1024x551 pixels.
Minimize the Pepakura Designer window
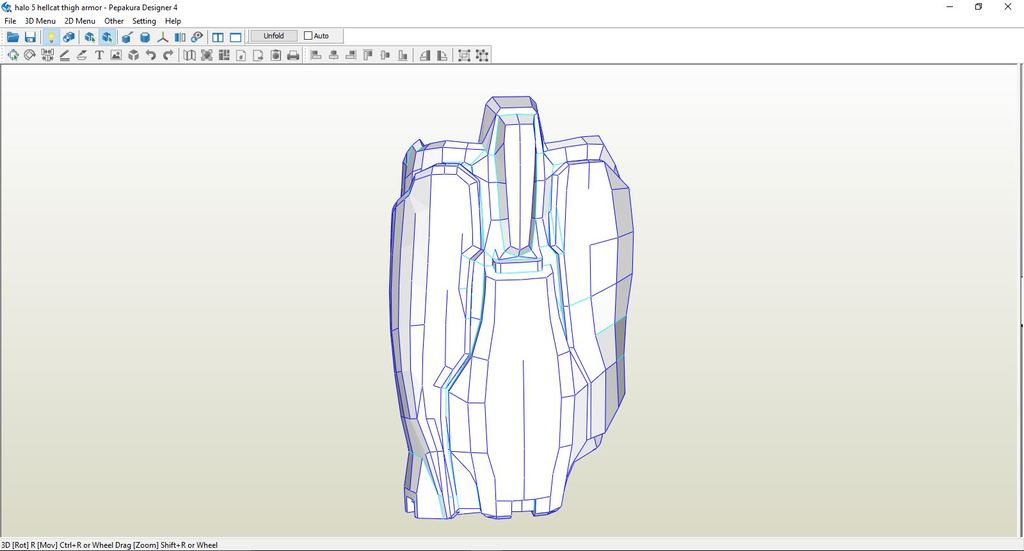coord(950,7)
